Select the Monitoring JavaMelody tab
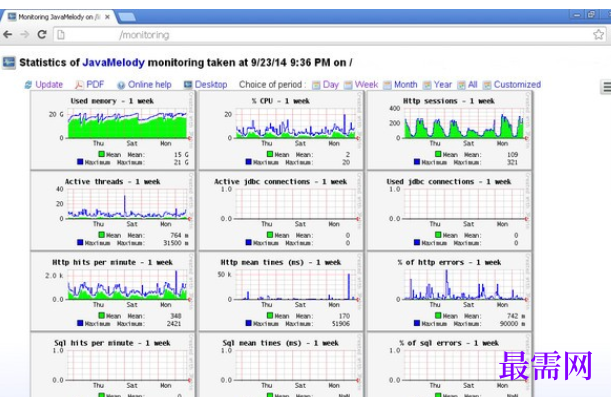611x397 pixels. pos(58,17)
